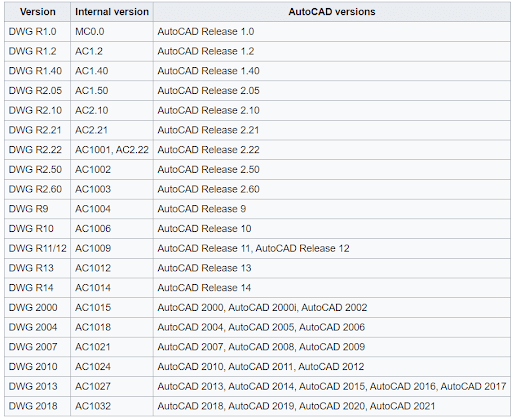512x418 pixels.
Task: Click 'AutoCAD Release 11, AutoCAD Release 12' text
Action: tap(253, 248)
